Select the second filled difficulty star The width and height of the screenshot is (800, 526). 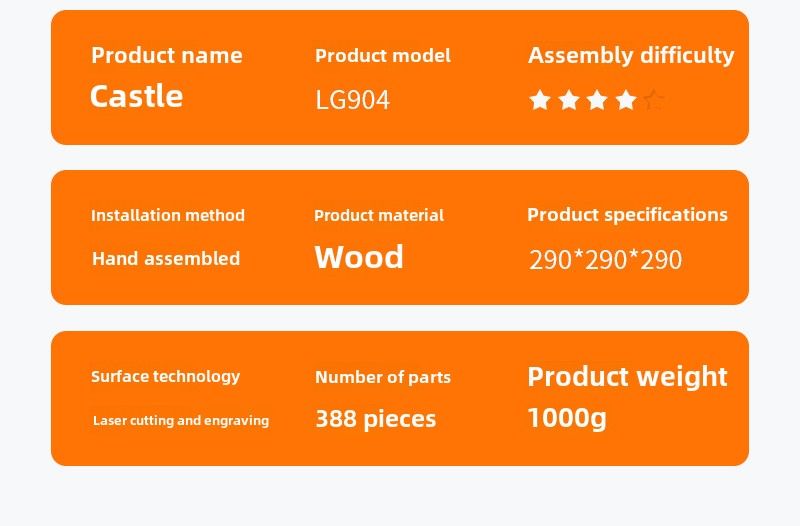click(x=569, y=100)
